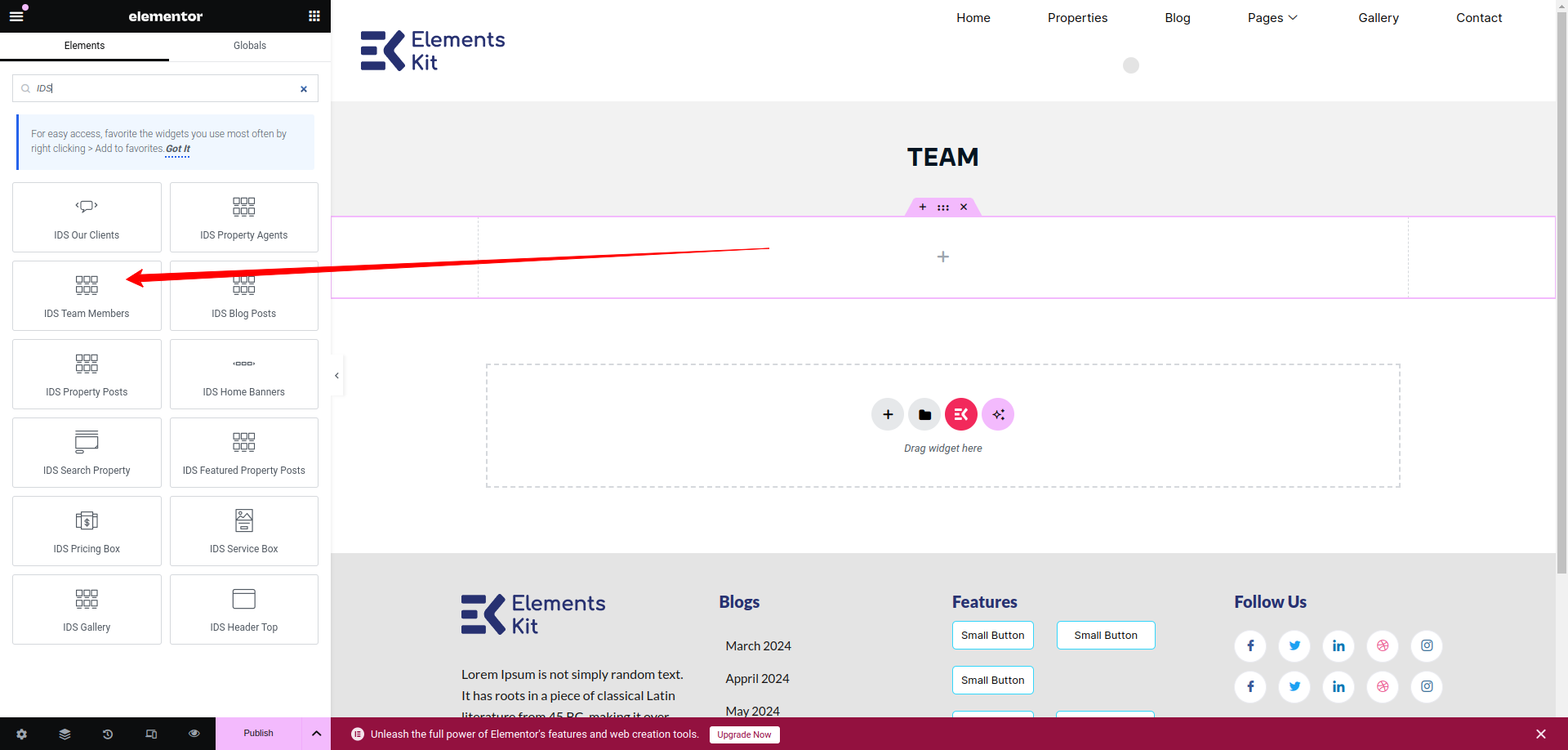Viewport: 1568px width, 750px height.
Task: Expand the save options arrow beside Publish
Action: pyautogui.click(x=317, y=734)
